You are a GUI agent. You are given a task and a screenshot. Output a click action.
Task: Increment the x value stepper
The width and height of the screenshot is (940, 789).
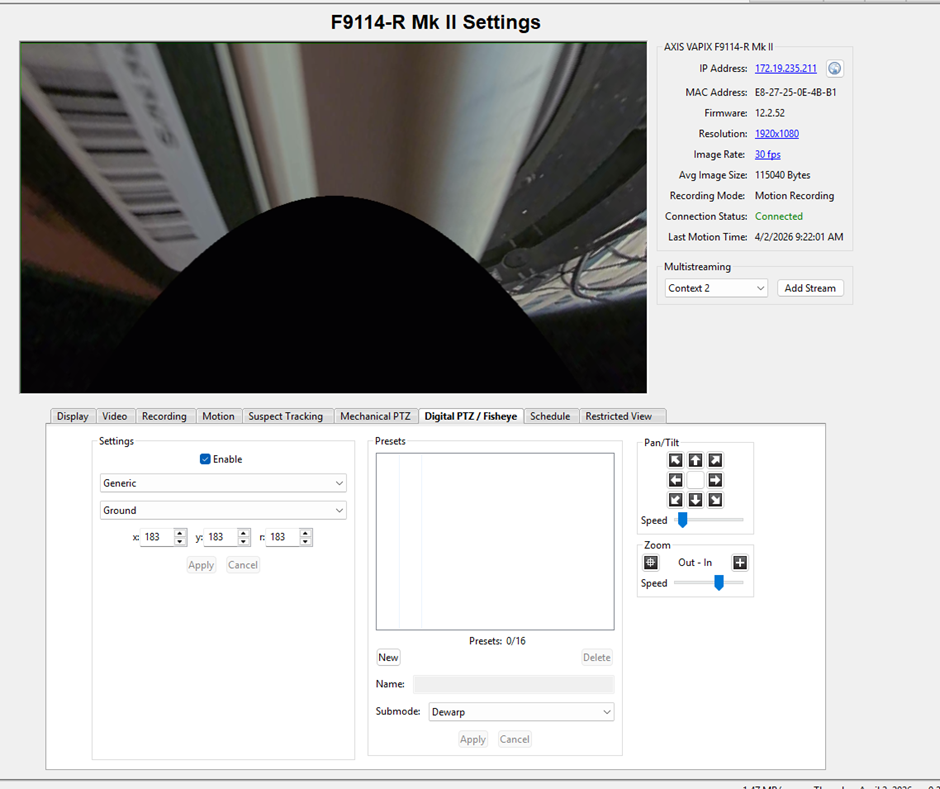180,533
